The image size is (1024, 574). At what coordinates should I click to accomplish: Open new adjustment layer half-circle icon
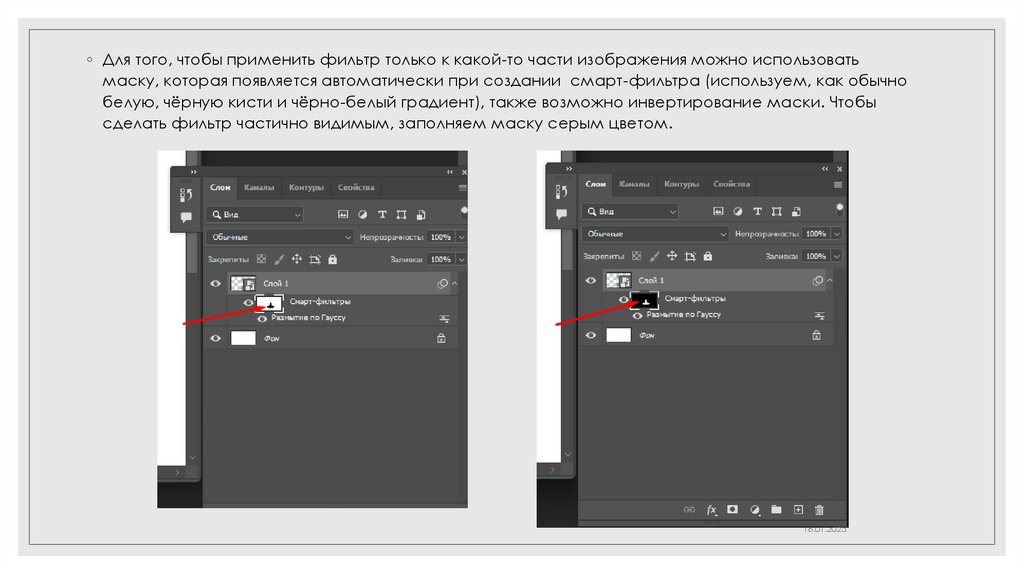tap(754, 509)
